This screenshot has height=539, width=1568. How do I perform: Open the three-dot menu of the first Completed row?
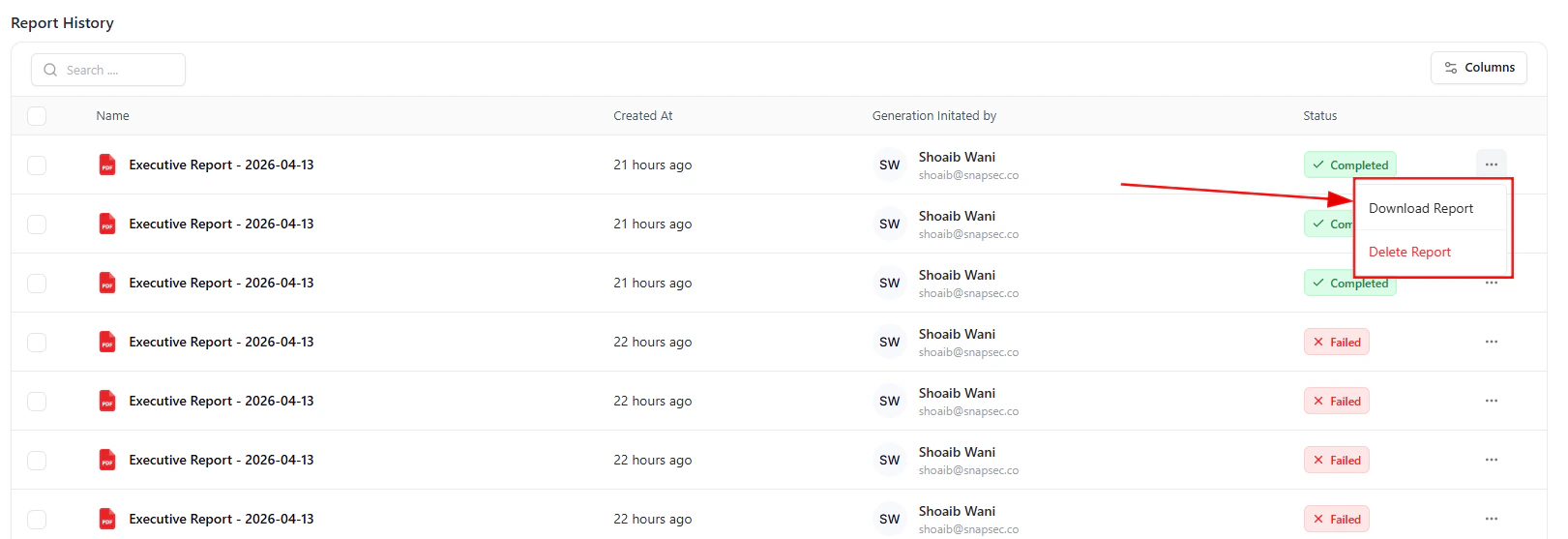click(1491, 165)
